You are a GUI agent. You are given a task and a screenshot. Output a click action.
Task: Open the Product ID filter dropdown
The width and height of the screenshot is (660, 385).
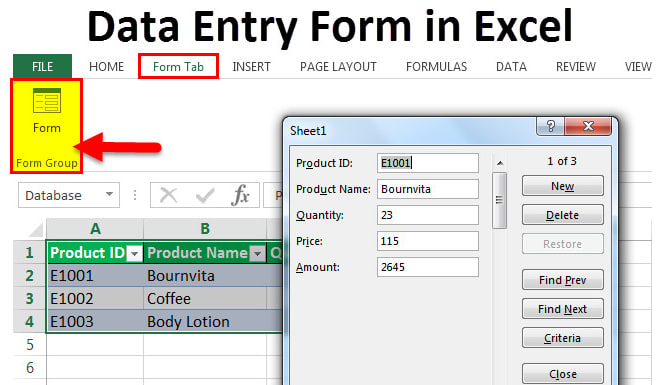(x=135, y=254)
